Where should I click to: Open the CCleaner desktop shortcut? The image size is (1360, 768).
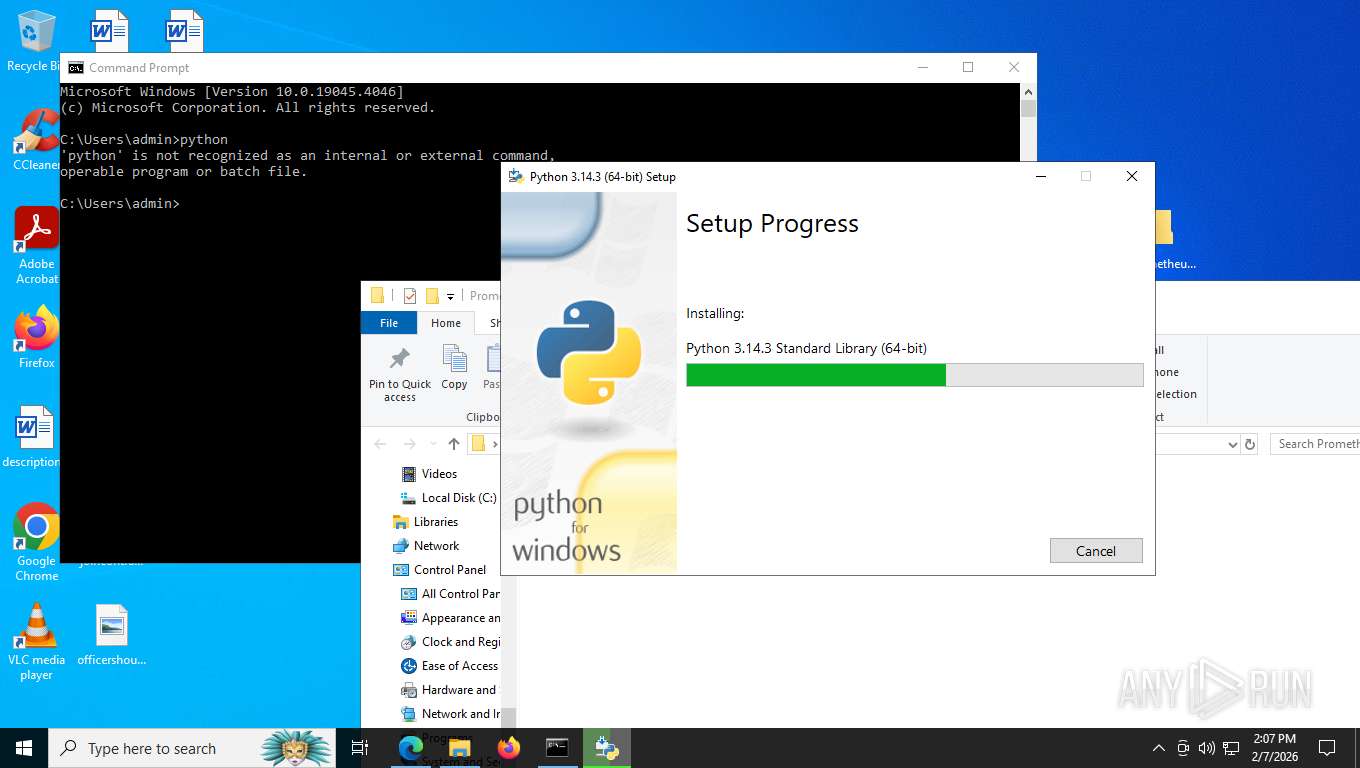tap(36, 140)
